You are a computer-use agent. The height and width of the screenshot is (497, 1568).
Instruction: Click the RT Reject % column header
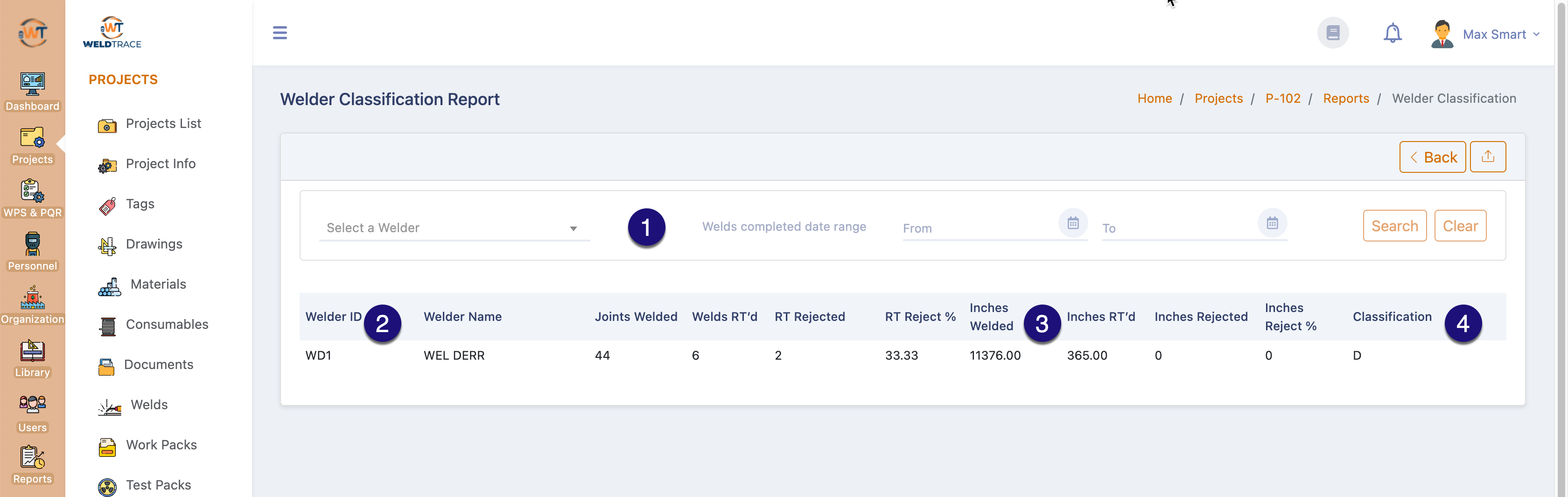pos(920,317)
